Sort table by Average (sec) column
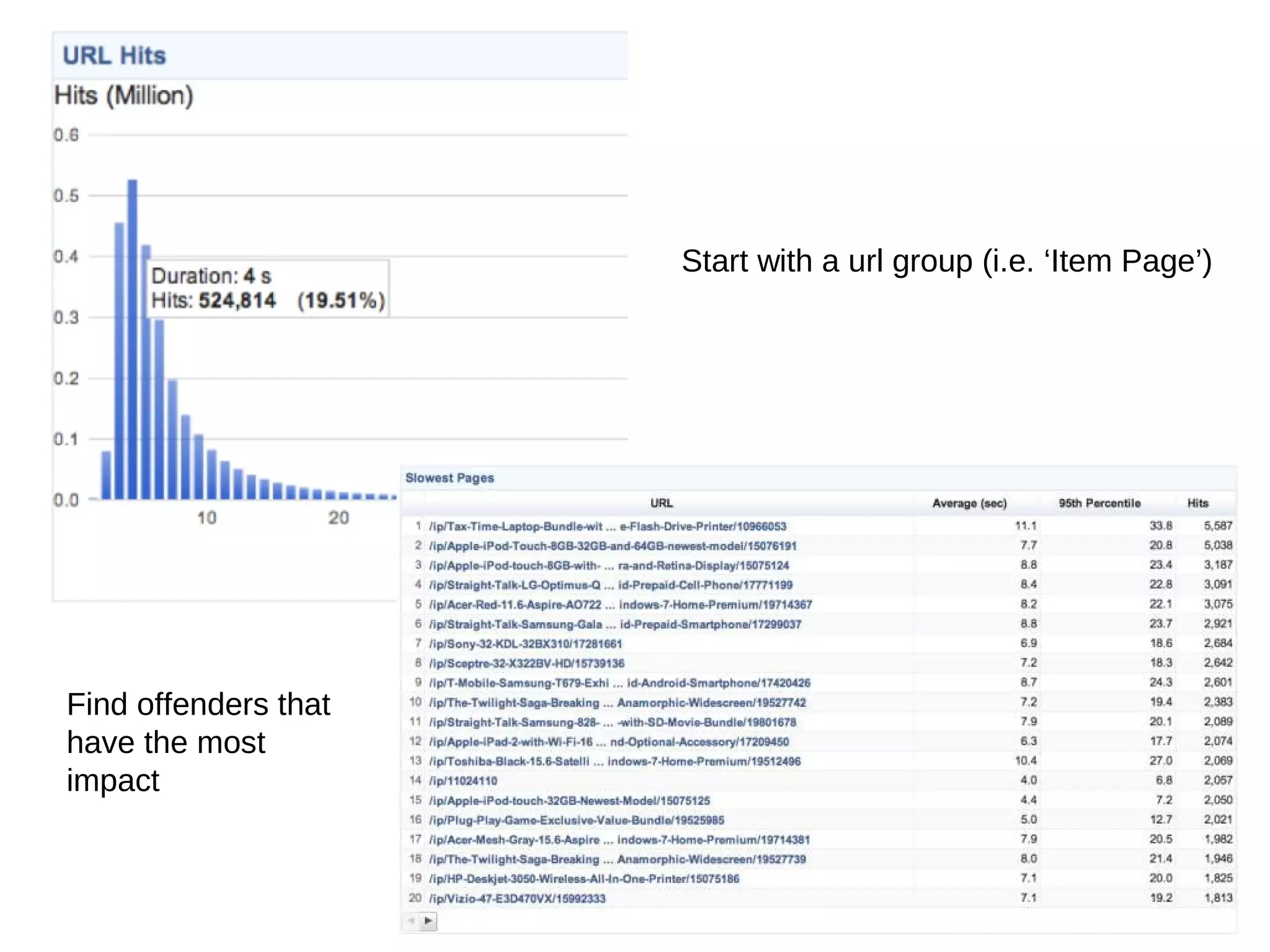 (x=969, y=503)
